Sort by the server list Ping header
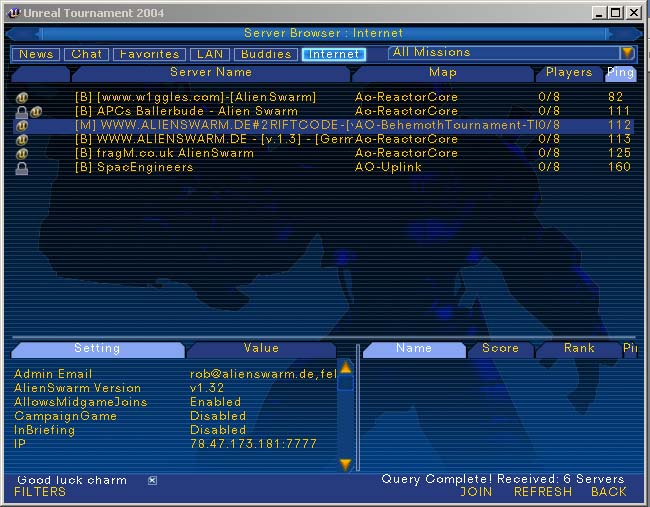Screen dimensions: 650x507 620,73
